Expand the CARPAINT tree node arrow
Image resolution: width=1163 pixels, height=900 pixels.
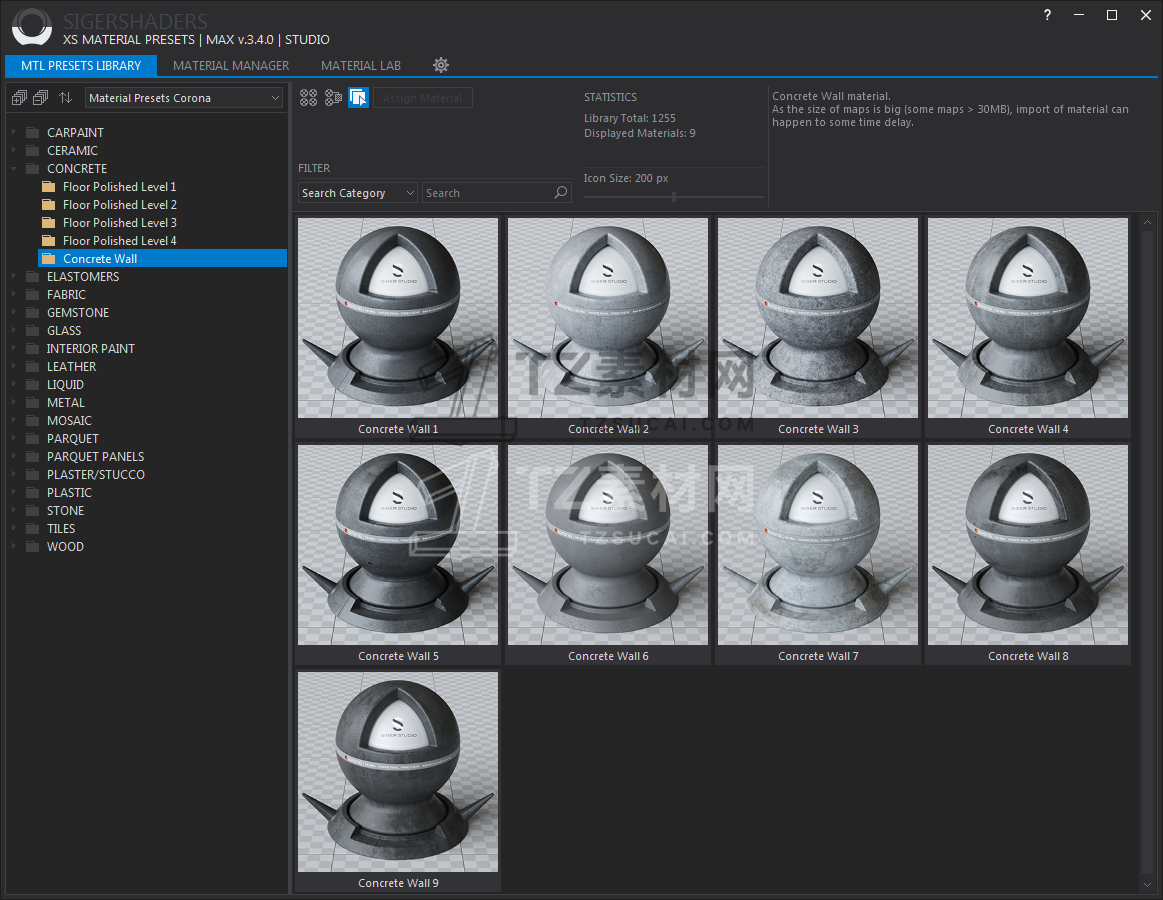[14, 132]
